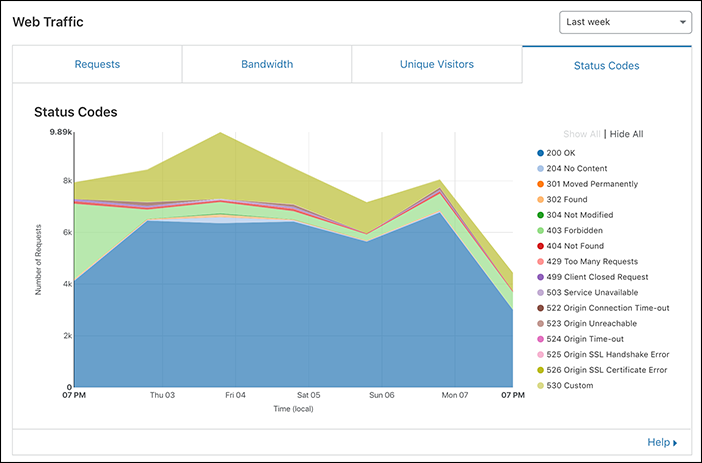The height and width of the screenshot is (463, 702).
Task: Click the 302 Found legend dot
Action: (540, 200)
